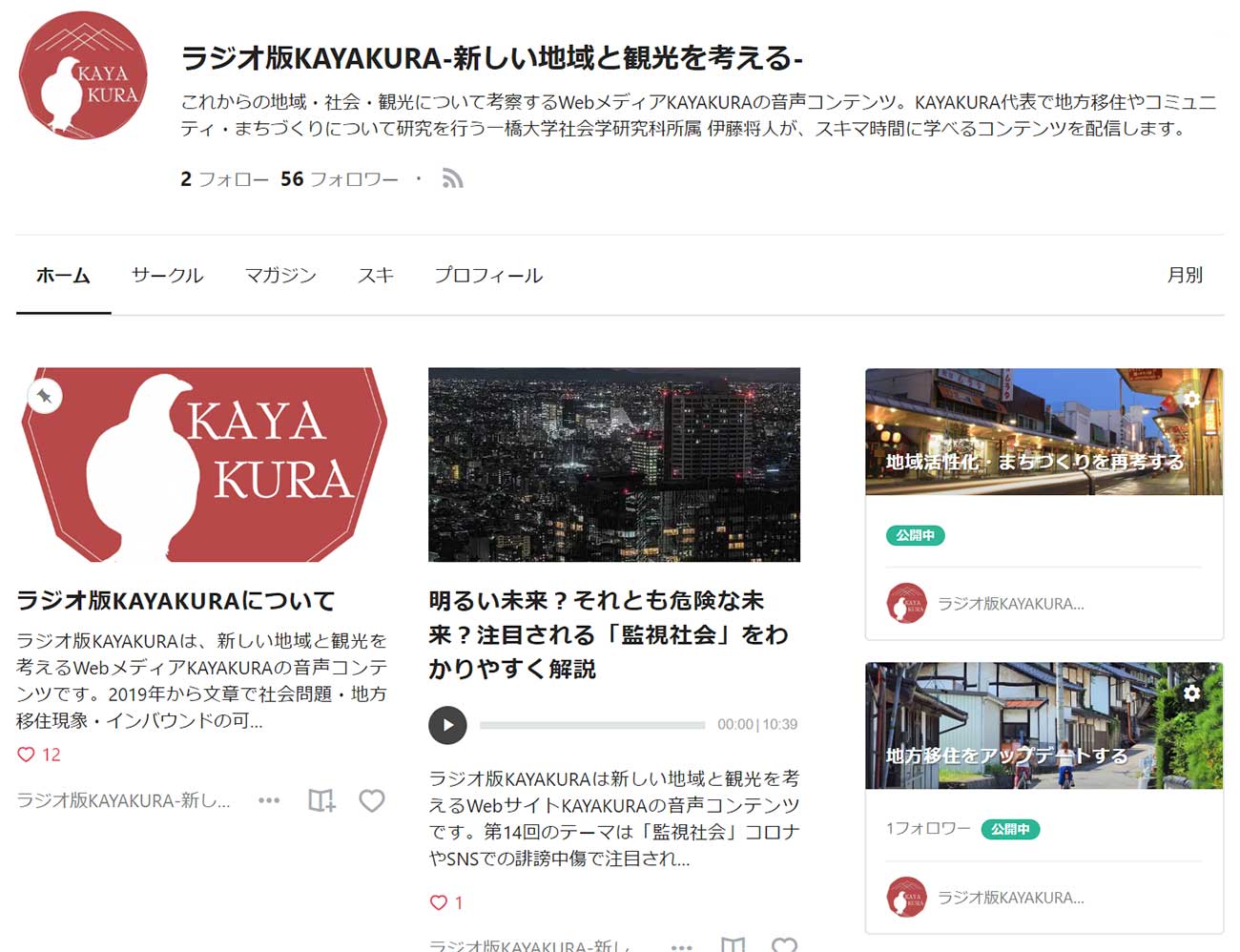Click the add-to-magazine icon under the pinned article
The height and width of the screenshot is (952, 1240).
pyautogui.click(x=321, y=801)
